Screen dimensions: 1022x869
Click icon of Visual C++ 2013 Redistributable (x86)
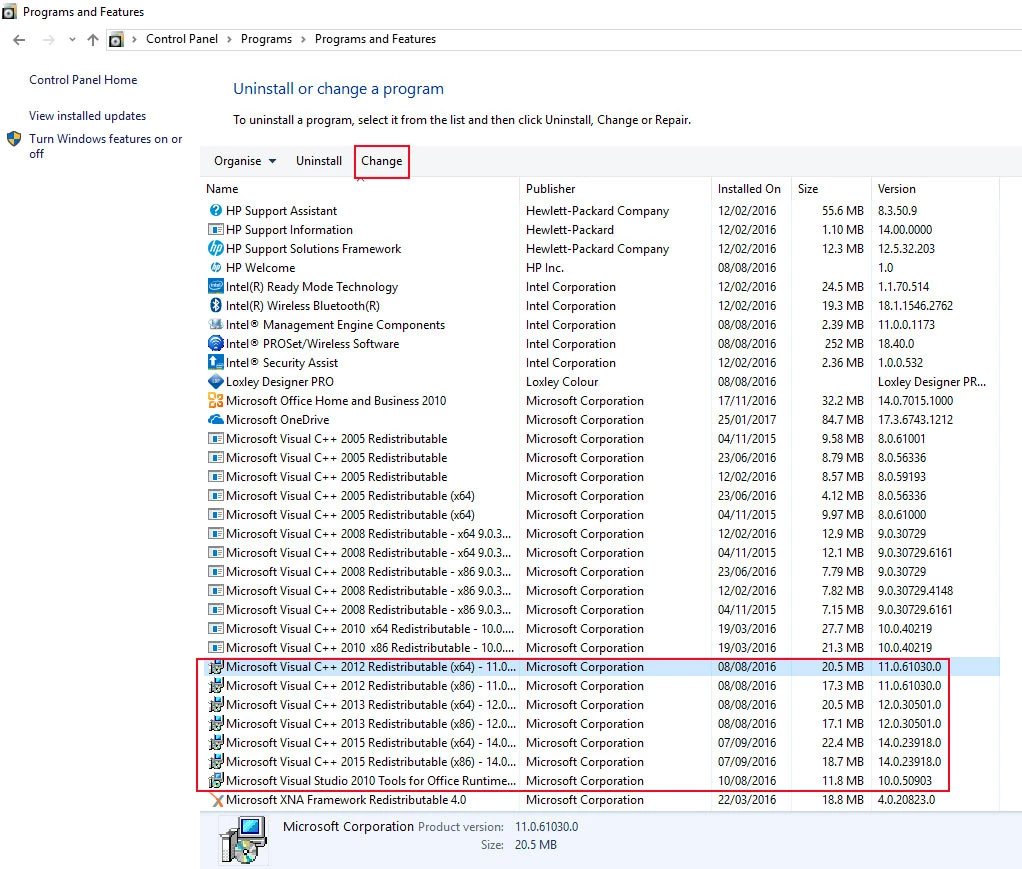[x=215, y=724]
